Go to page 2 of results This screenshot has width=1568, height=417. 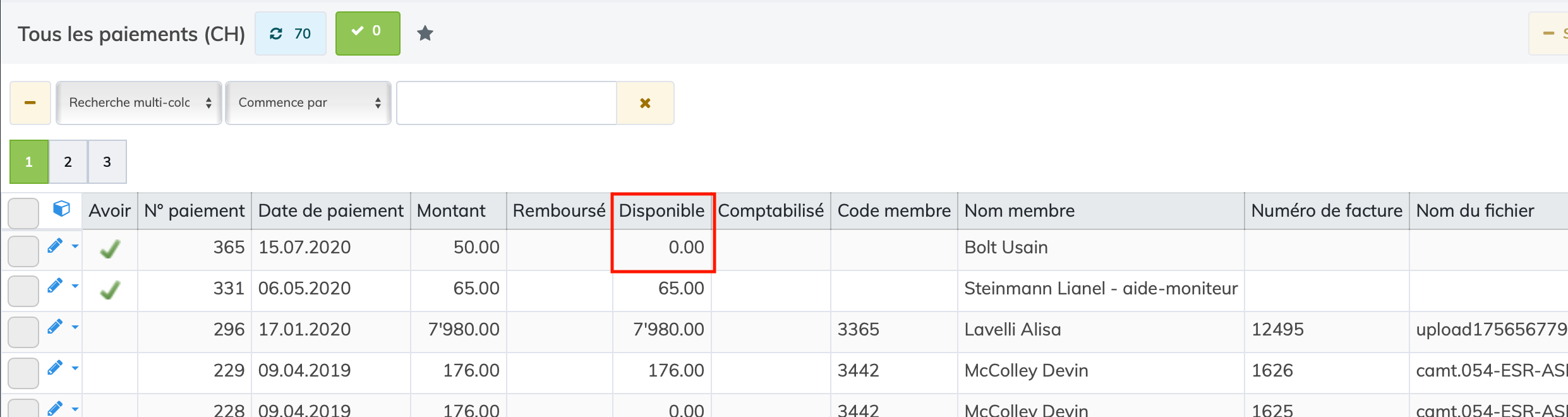[68, 162]
